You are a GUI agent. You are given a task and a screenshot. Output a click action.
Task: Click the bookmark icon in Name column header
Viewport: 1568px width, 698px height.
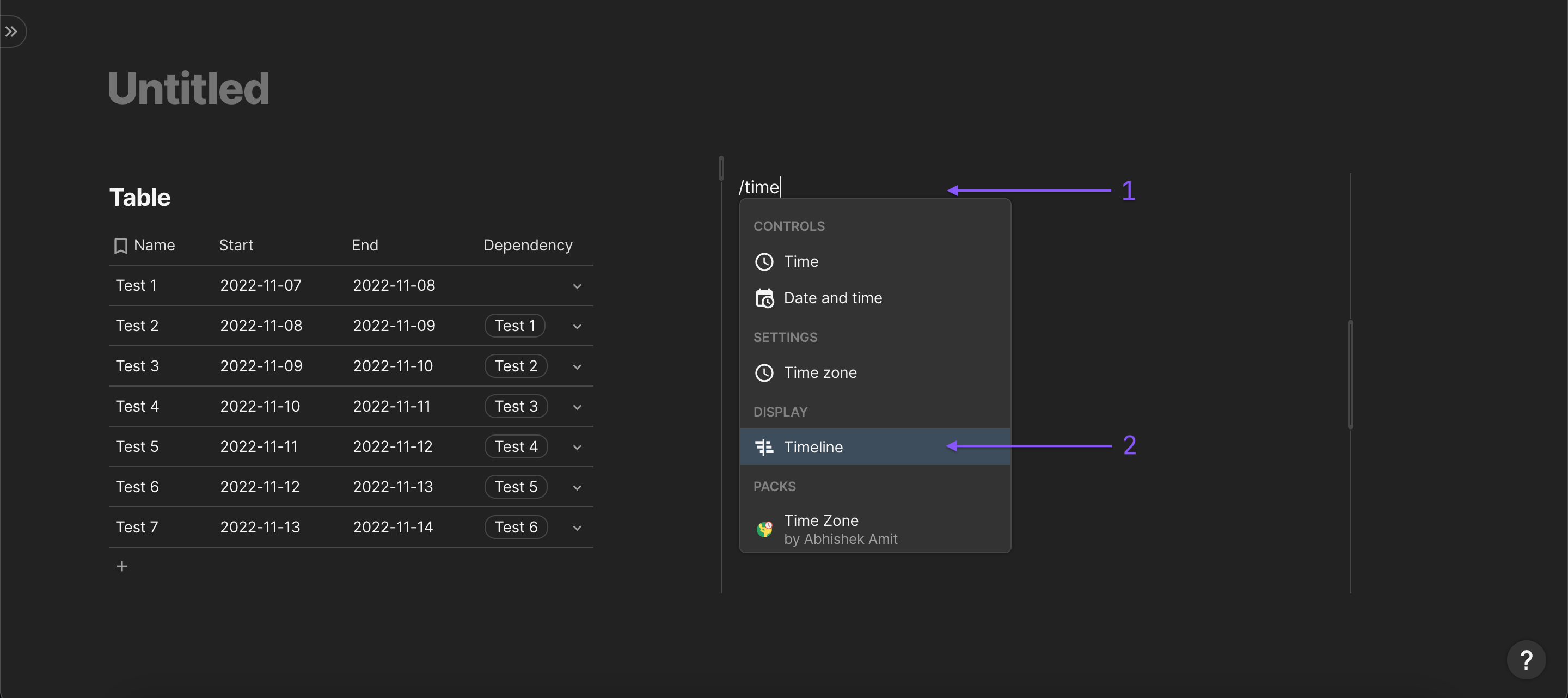coord(120,246)
